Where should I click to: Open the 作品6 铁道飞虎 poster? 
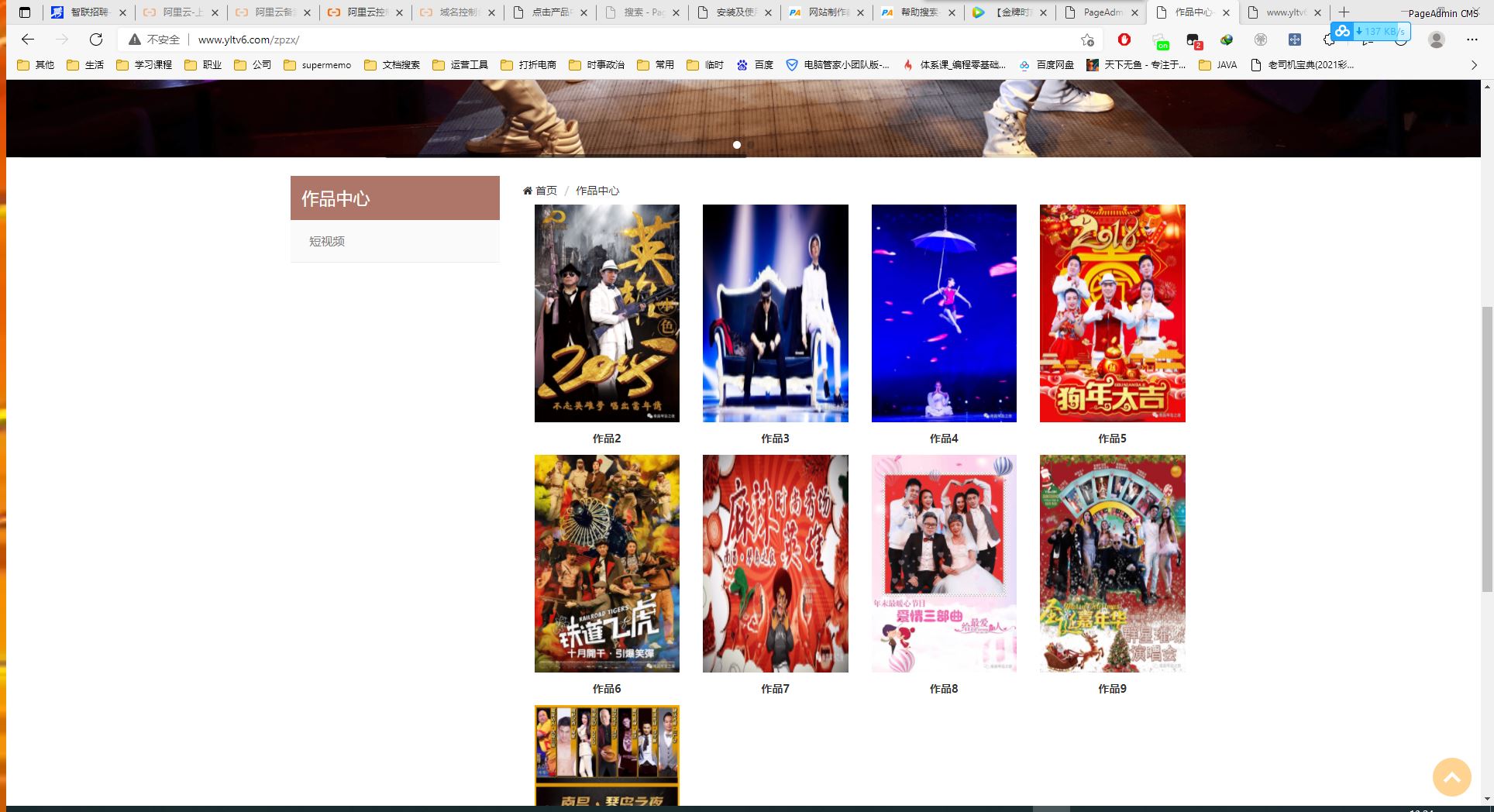pyautogui.click(x=607, y=563)
